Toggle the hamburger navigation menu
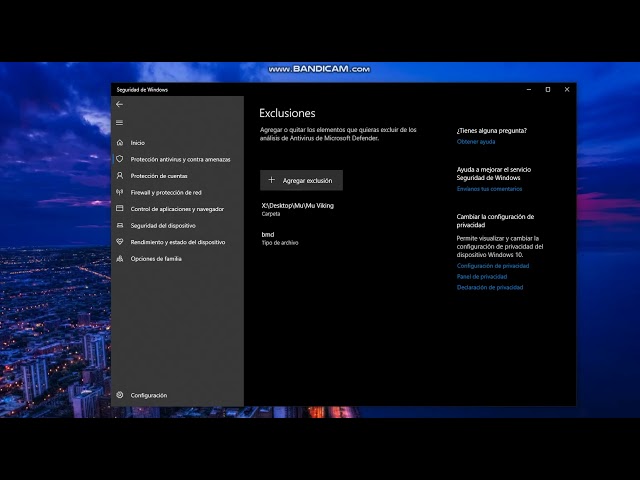The width and height of the screenshot is (640, 480). click(119, 123)
